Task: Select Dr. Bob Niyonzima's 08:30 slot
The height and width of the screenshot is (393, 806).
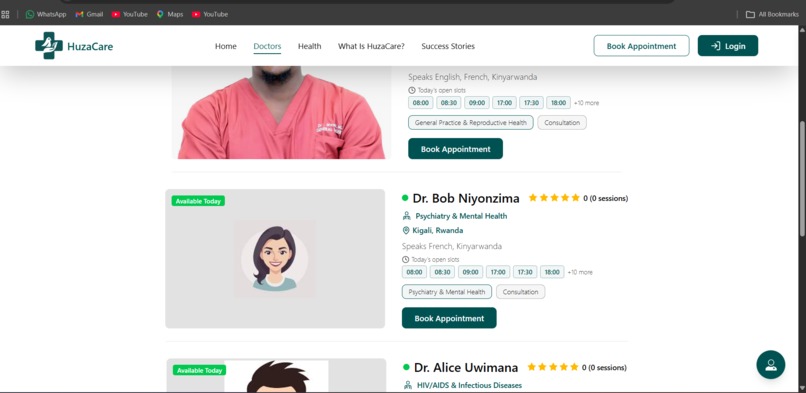Action: (443, 272)
